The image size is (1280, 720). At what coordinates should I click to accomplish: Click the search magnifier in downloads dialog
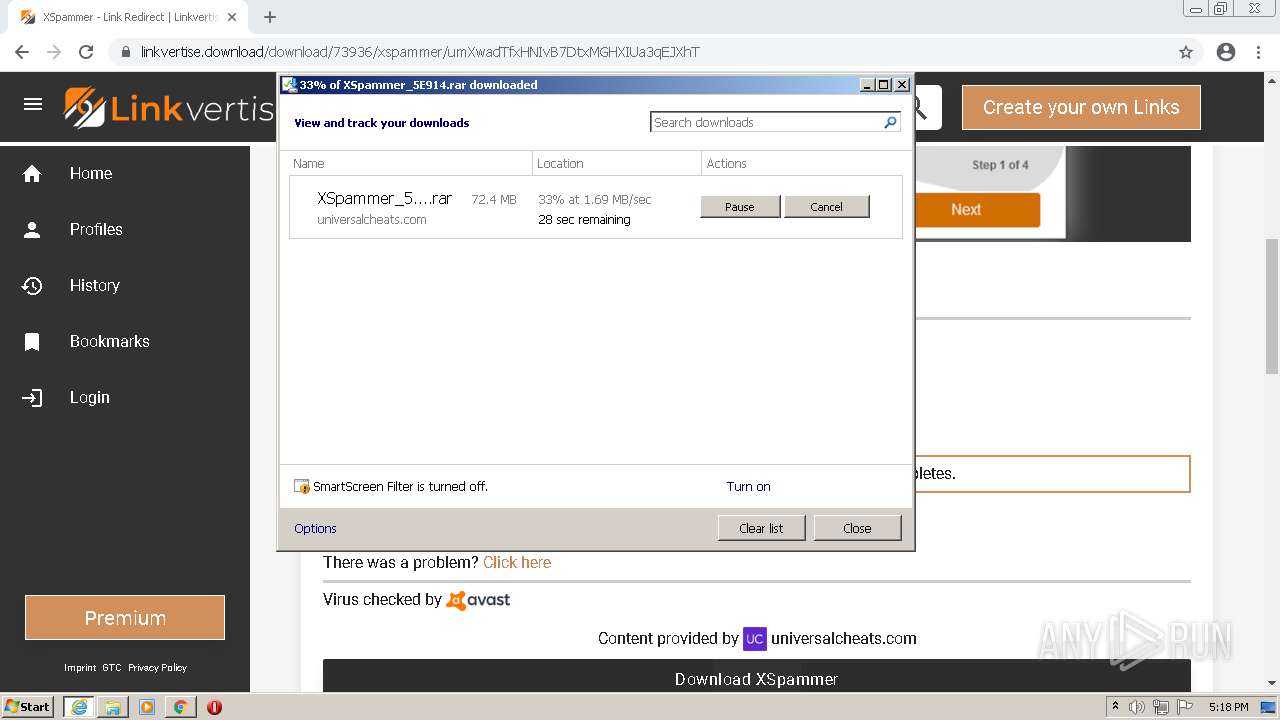(890, 122)
